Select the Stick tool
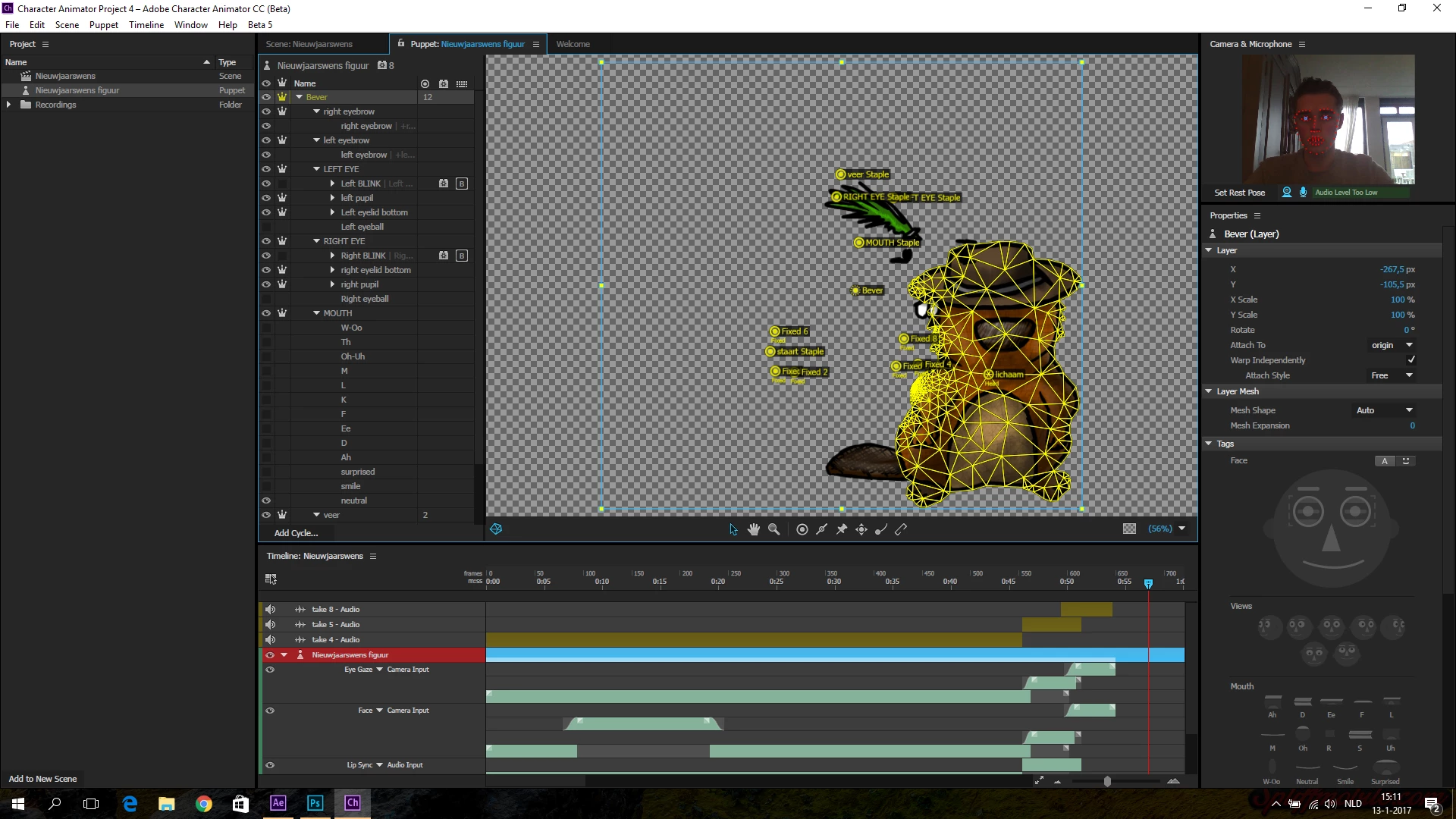 click(x=901, y=529)
